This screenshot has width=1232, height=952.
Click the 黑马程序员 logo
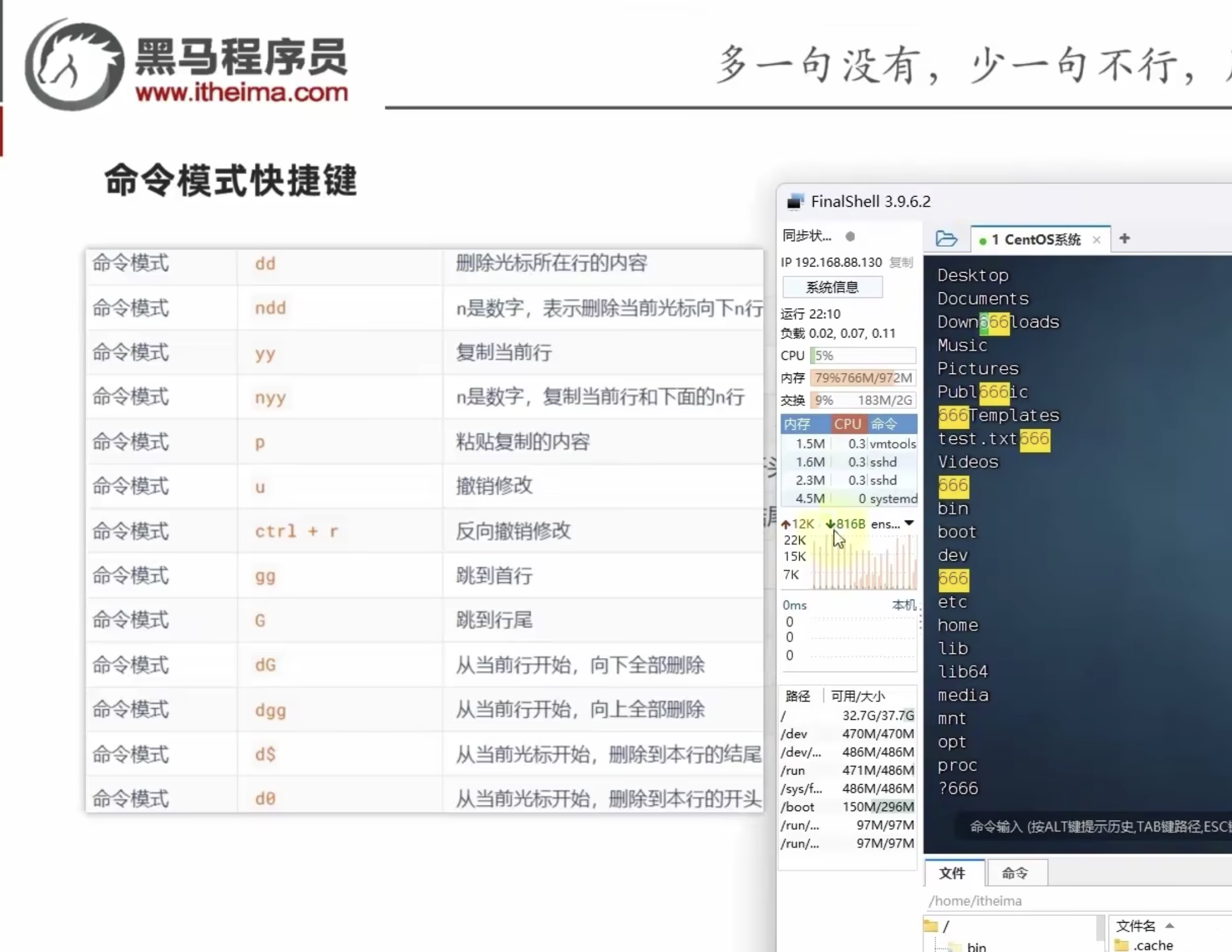[186, 65]
